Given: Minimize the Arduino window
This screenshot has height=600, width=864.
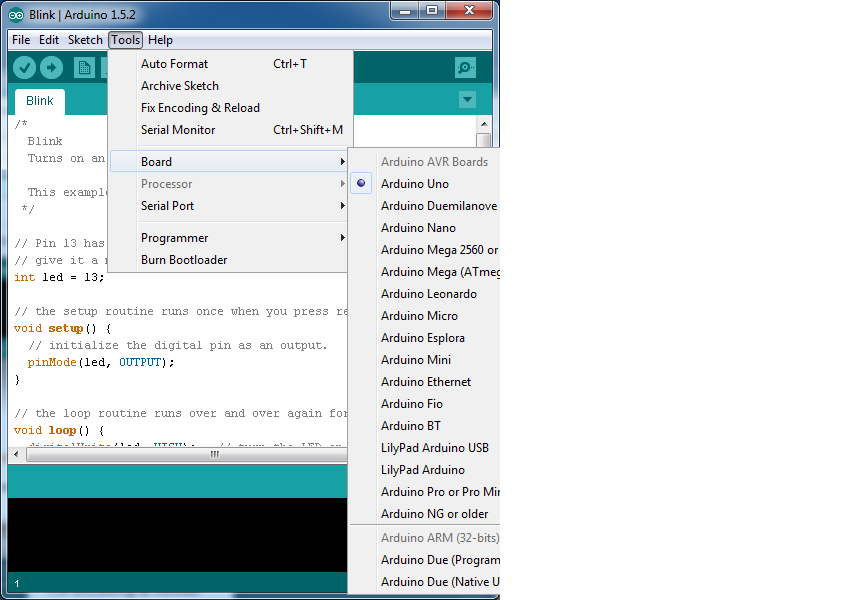Looking at the screenshot, I should (405, 11).
